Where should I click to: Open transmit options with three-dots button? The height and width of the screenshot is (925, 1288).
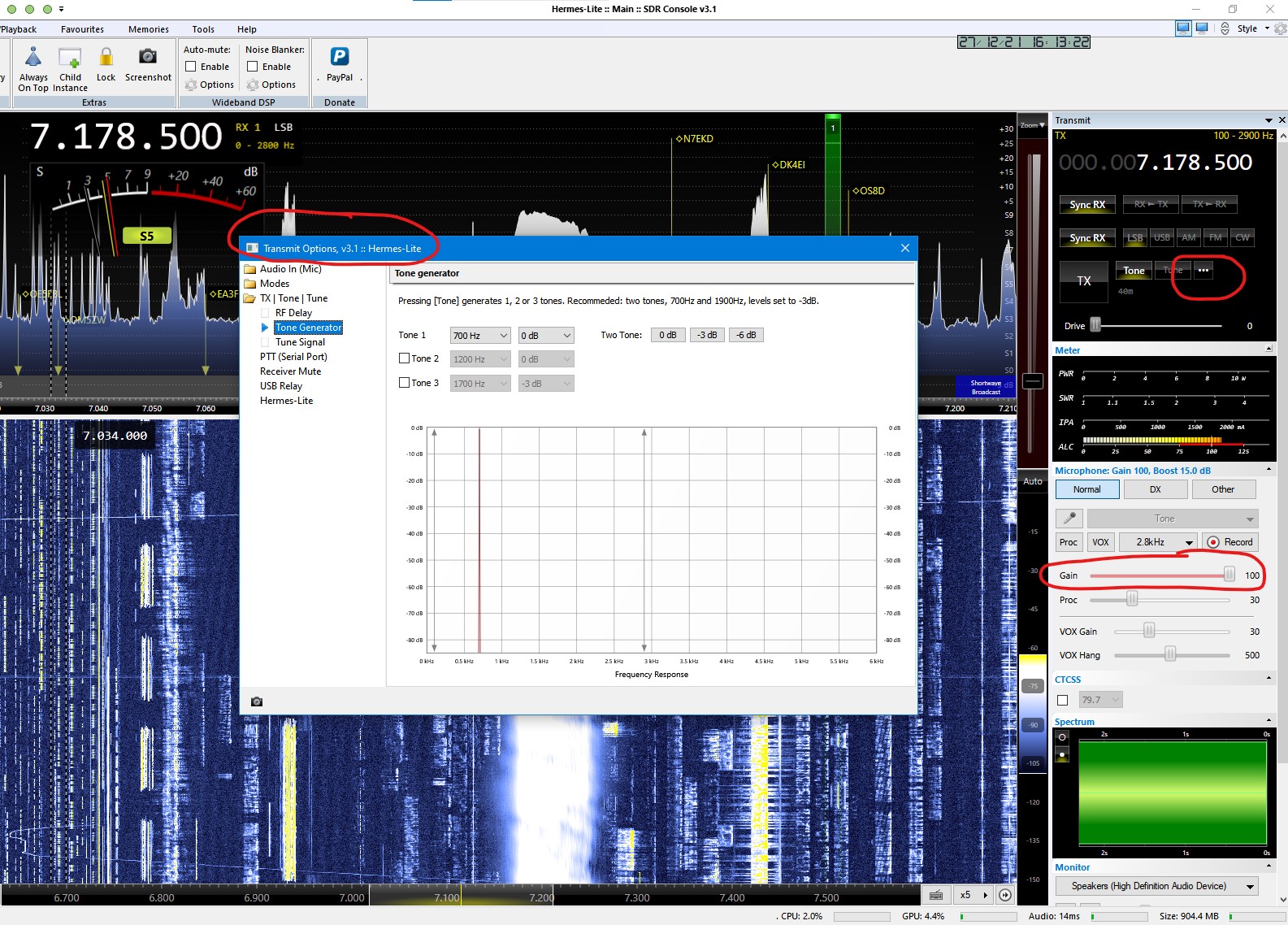point(1203,271)
